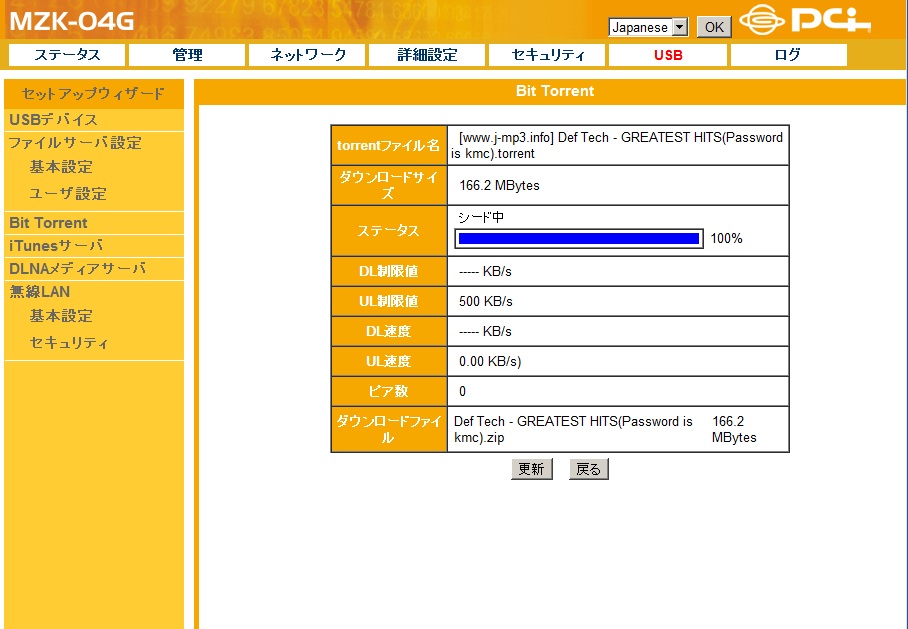908x629 pixels.
Task: Select the セキュリティ top tab
Action: 547,55
